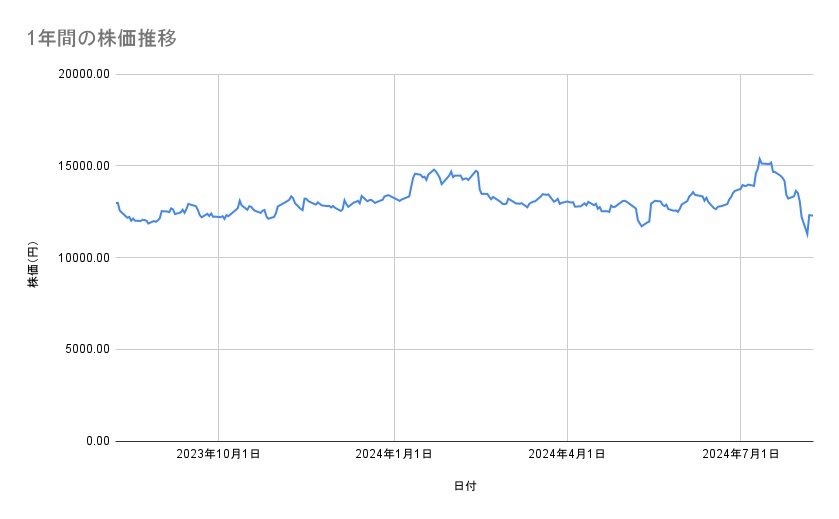Select the 2024年4月1日 date label
839x519 pixels.
pos(567,455)
